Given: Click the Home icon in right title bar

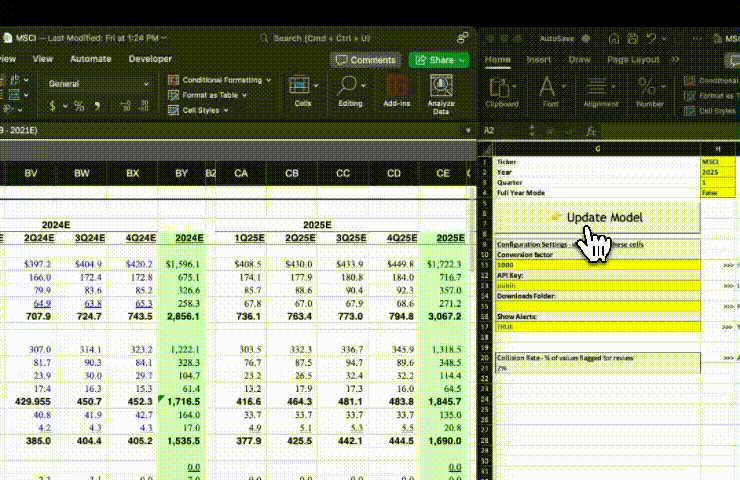Looking at the screenshot, I should 614,39.
